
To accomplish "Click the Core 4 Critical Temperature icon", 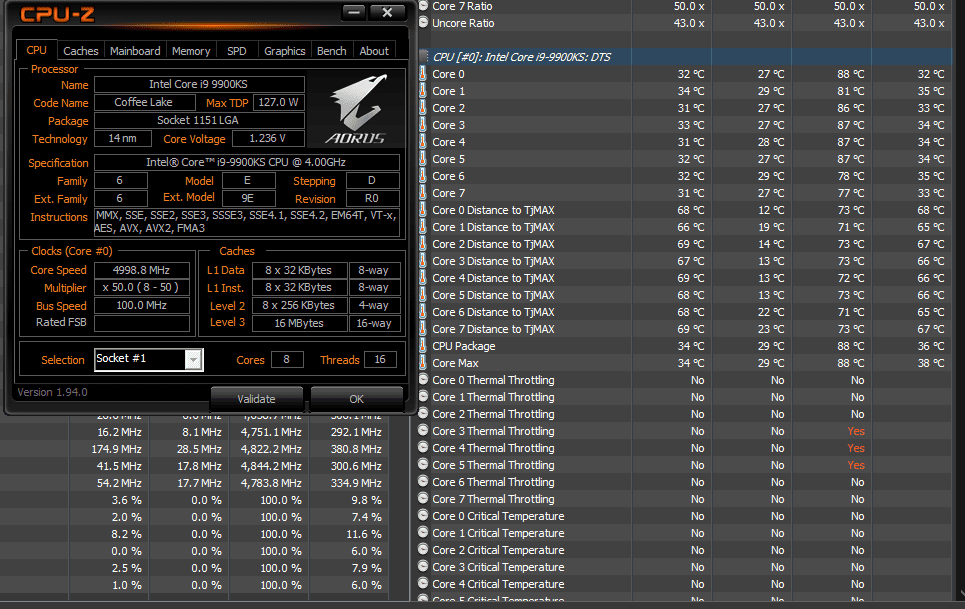I will tap(423, 584).
